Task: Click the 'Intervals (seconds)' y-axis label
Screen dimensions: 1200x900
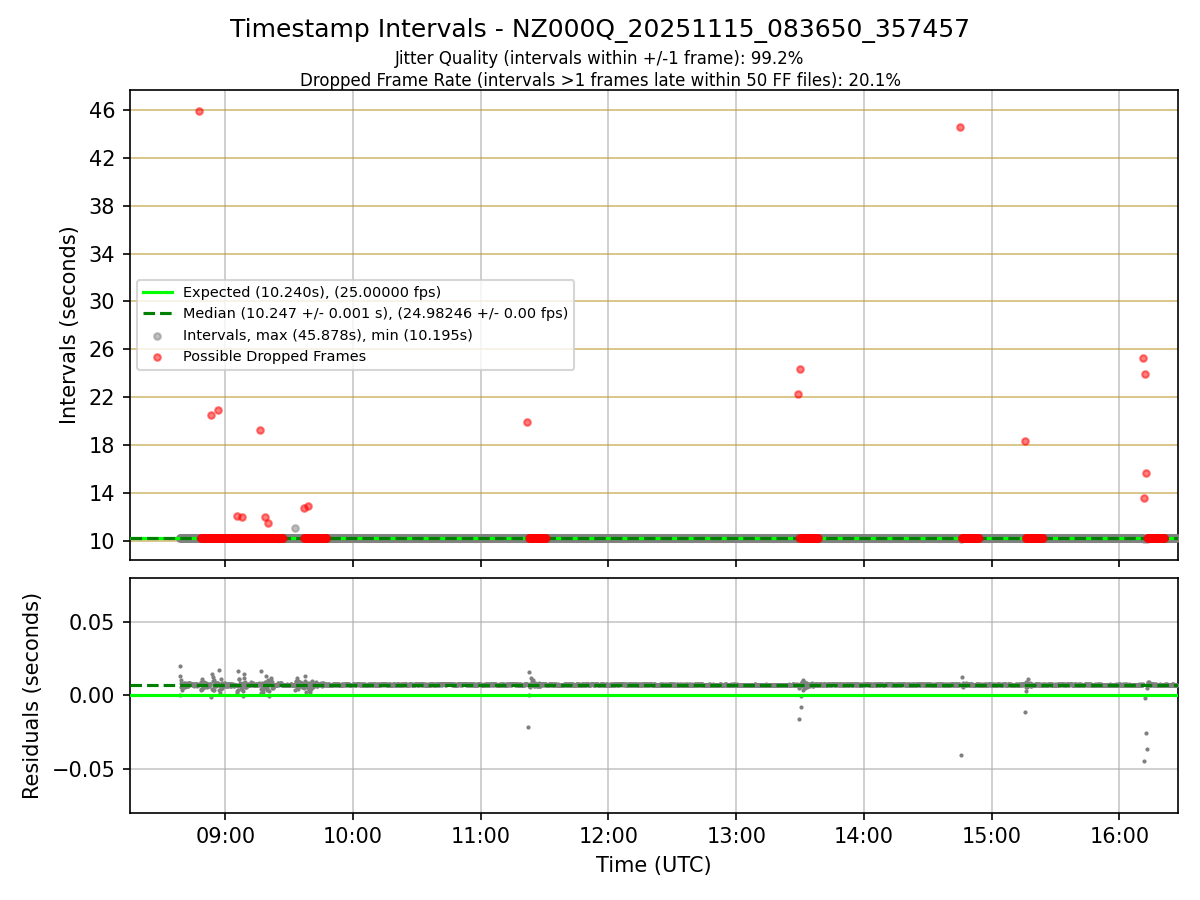Action: (x=68, y=325)
